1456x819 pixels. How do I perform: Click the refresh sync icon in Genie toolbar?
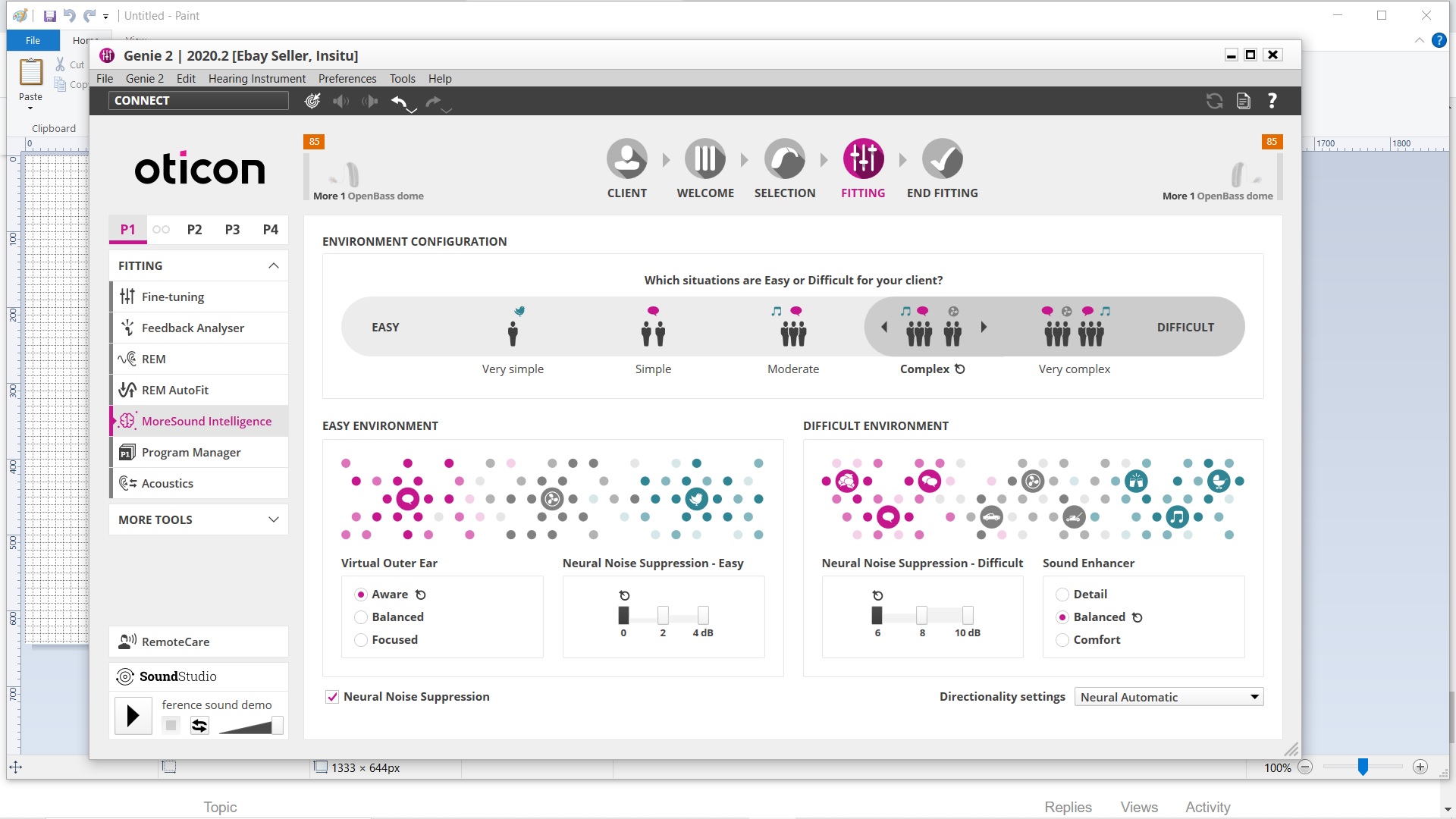point(1214,101)
